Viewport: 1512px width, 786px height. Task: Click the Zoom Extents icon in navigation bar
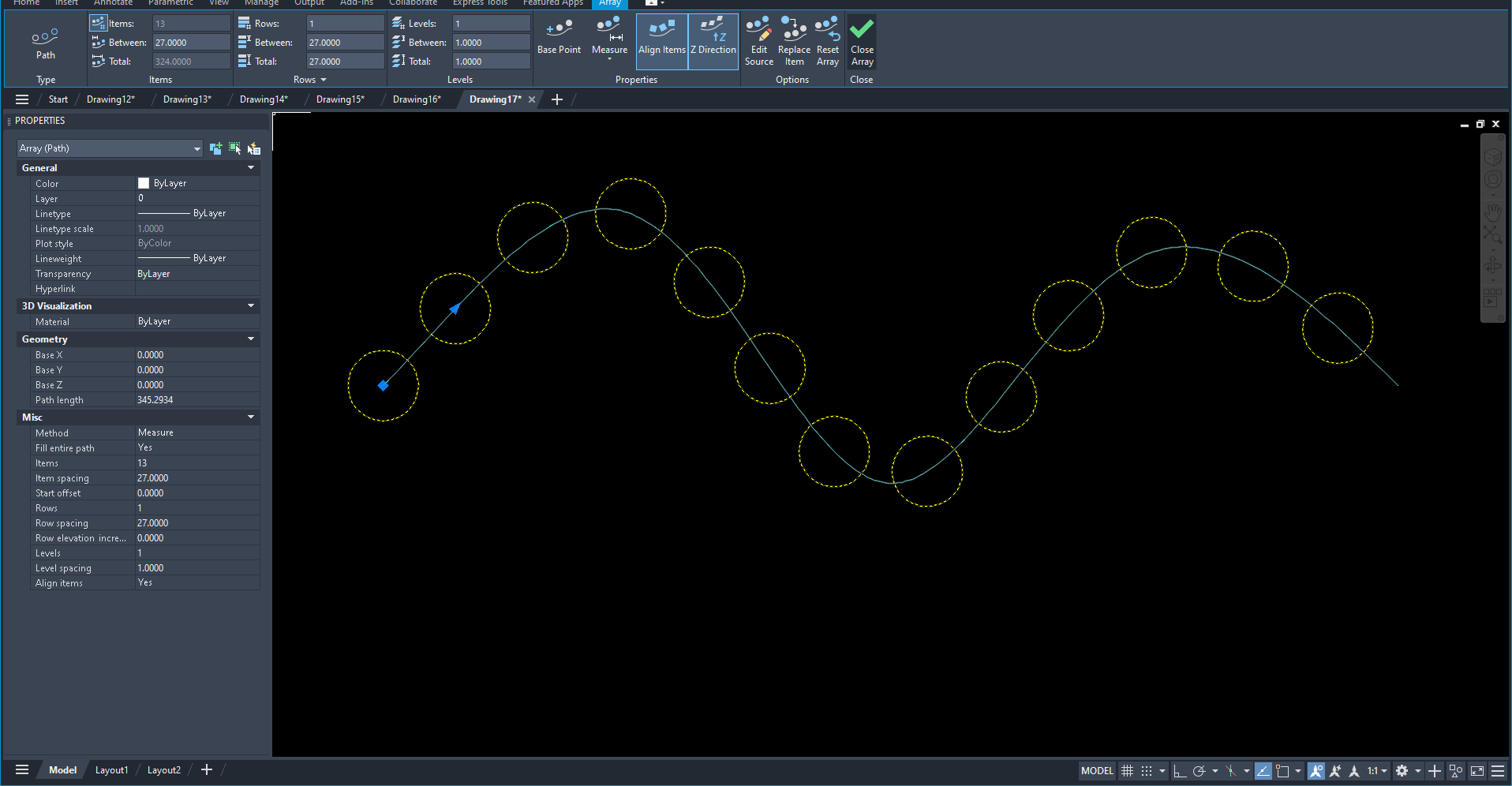pos(1492,234)
